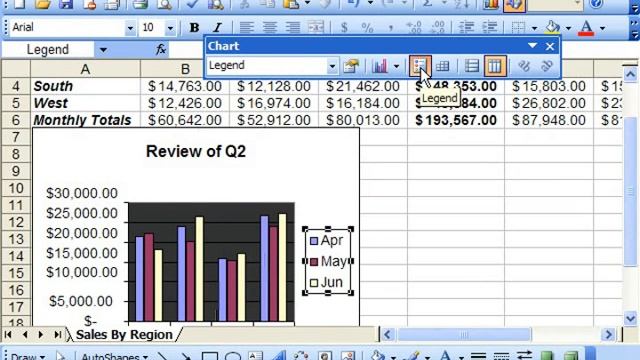Open the Chart Objects Legend dropdown arrow
The width and height of the screenshot is (640, 360).
click(332, 66)
